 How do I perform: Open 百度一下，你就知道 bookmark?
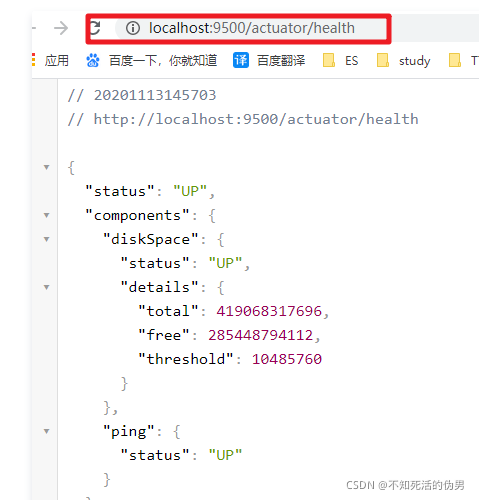(x=163, y=61)
